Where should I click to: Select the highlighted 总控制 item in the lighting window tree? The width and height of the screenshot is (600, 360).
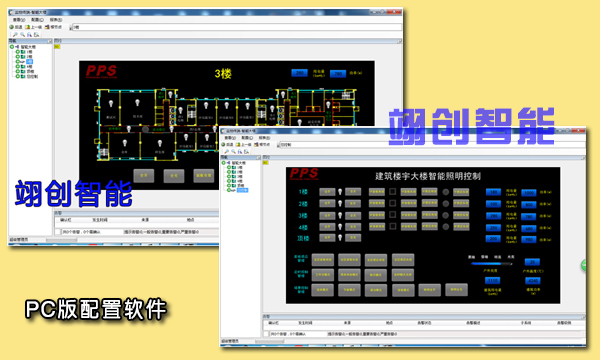[x=242, y=190]
